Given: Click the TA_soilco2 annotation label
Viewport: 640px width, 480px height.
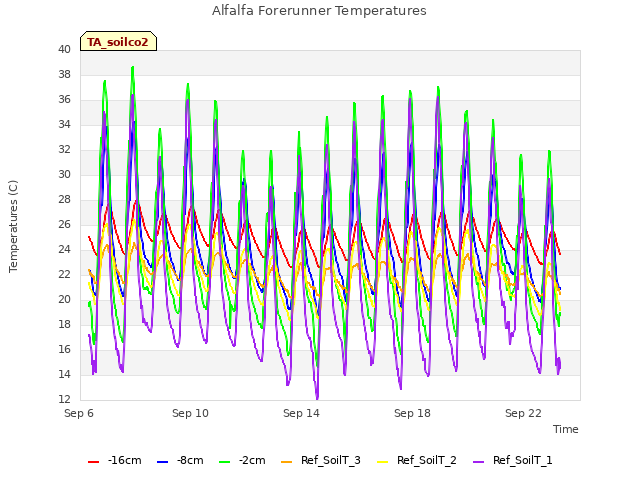Looking at the screenshot, I should tap(118, 42).
